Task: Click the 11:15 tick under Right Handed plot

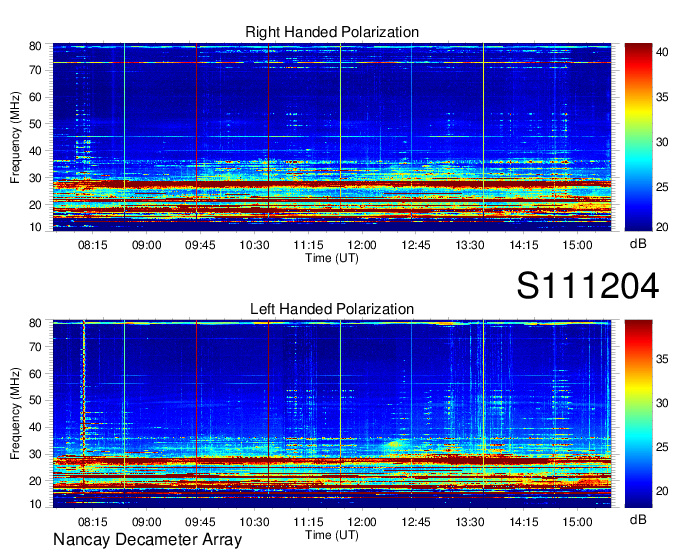Action: 308,245
